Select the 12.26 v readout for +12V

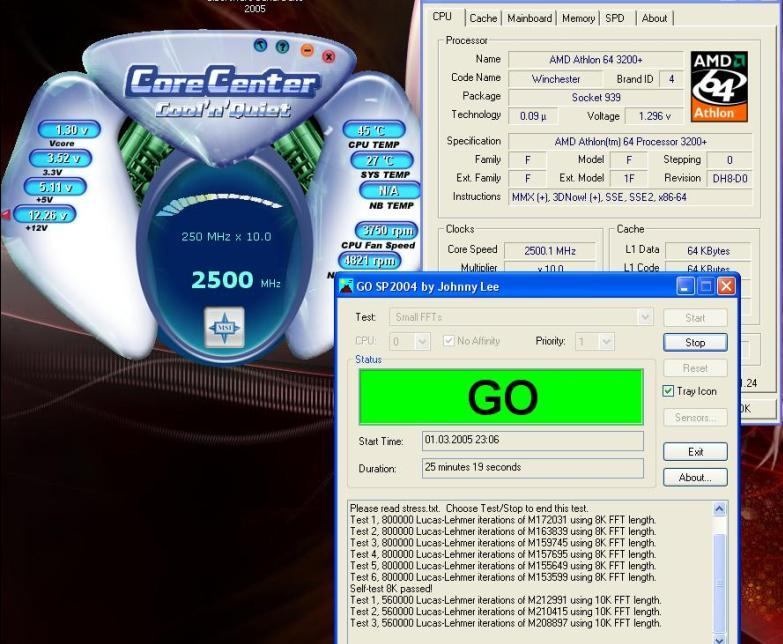(x=44, y=215)
